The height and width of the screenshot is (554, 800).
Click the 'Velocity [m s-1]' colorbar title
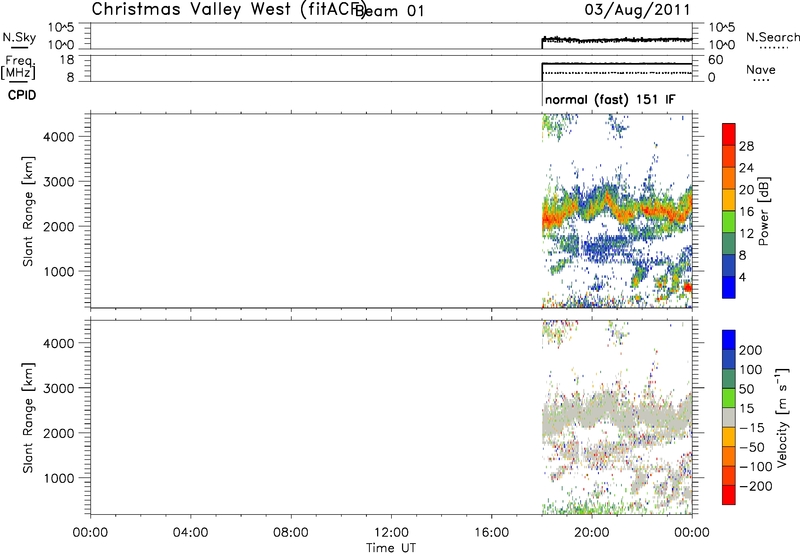click(781, 417)
